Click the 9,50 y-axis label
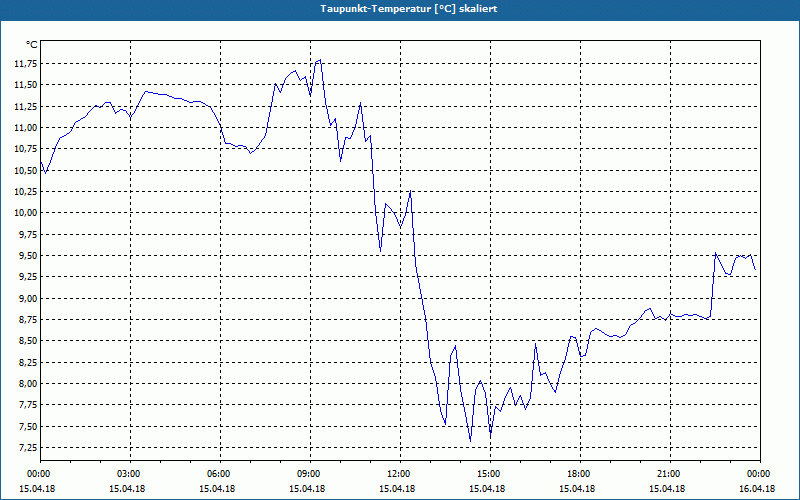Viewport: 800px width, 500px height. [28, 256]
